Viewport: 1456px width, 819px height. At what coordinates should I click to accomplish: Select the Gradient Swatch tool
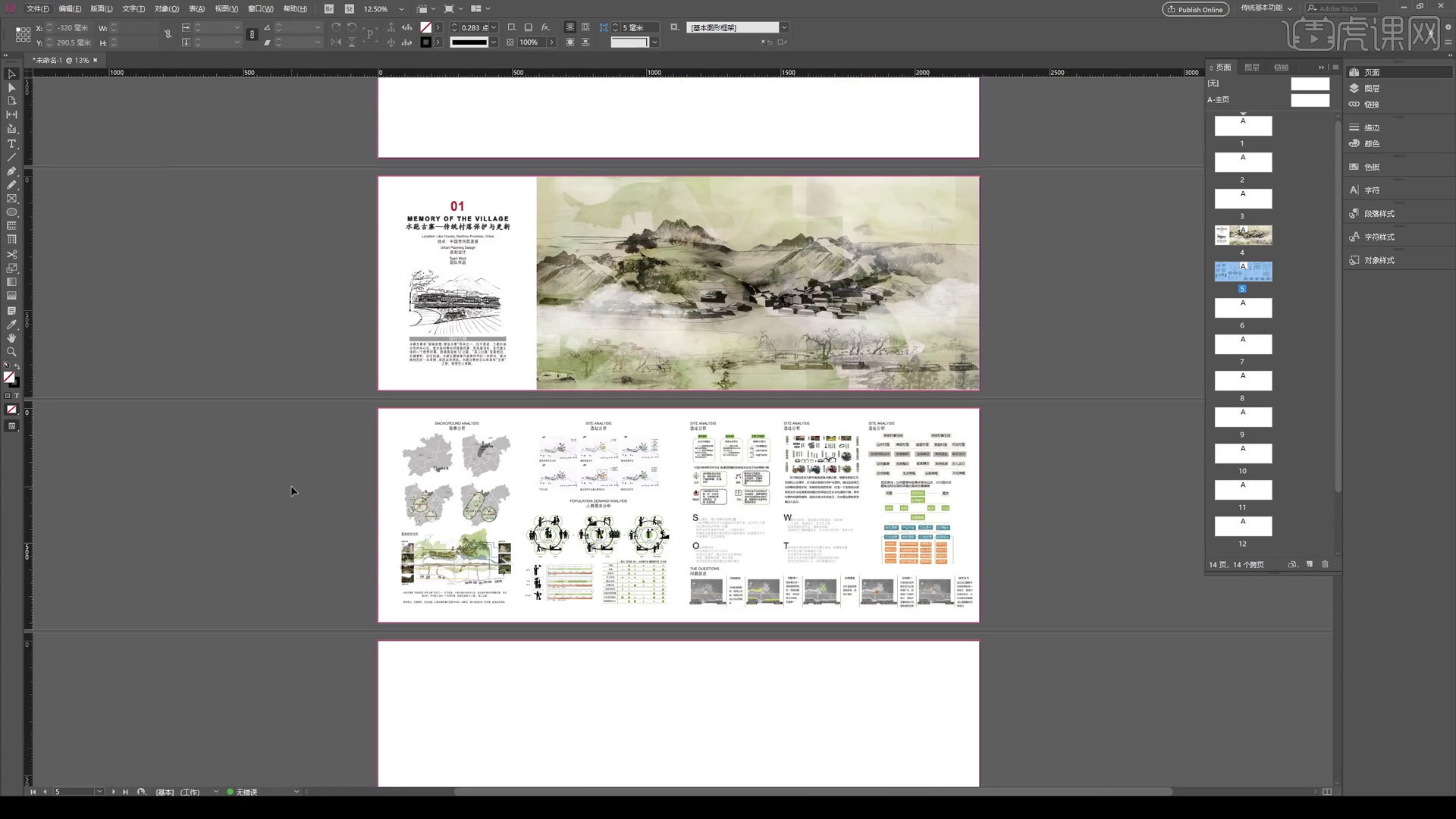[x=11, y=282]
